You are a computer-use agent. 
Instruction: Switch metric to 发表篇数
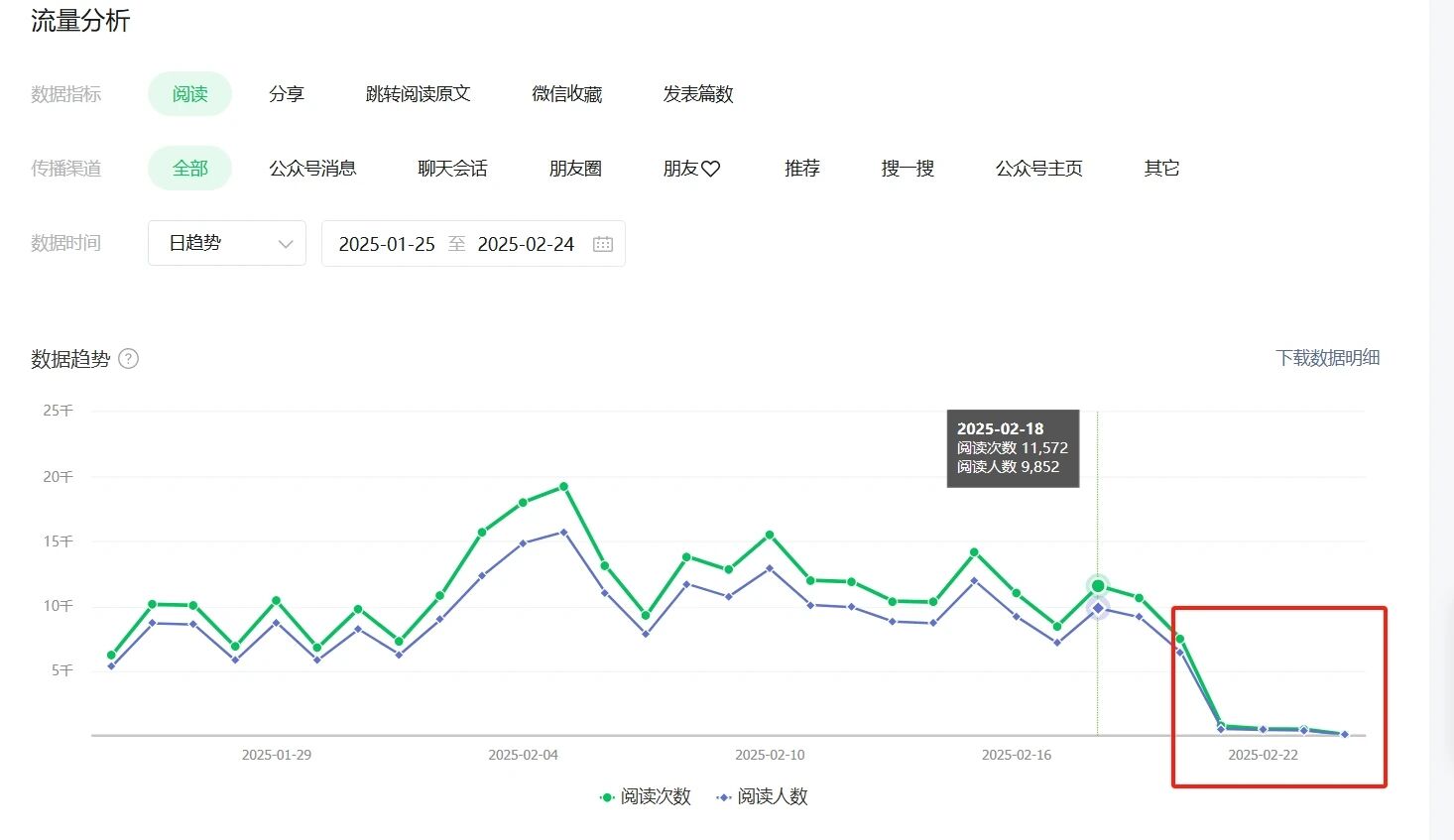(698, 94)
